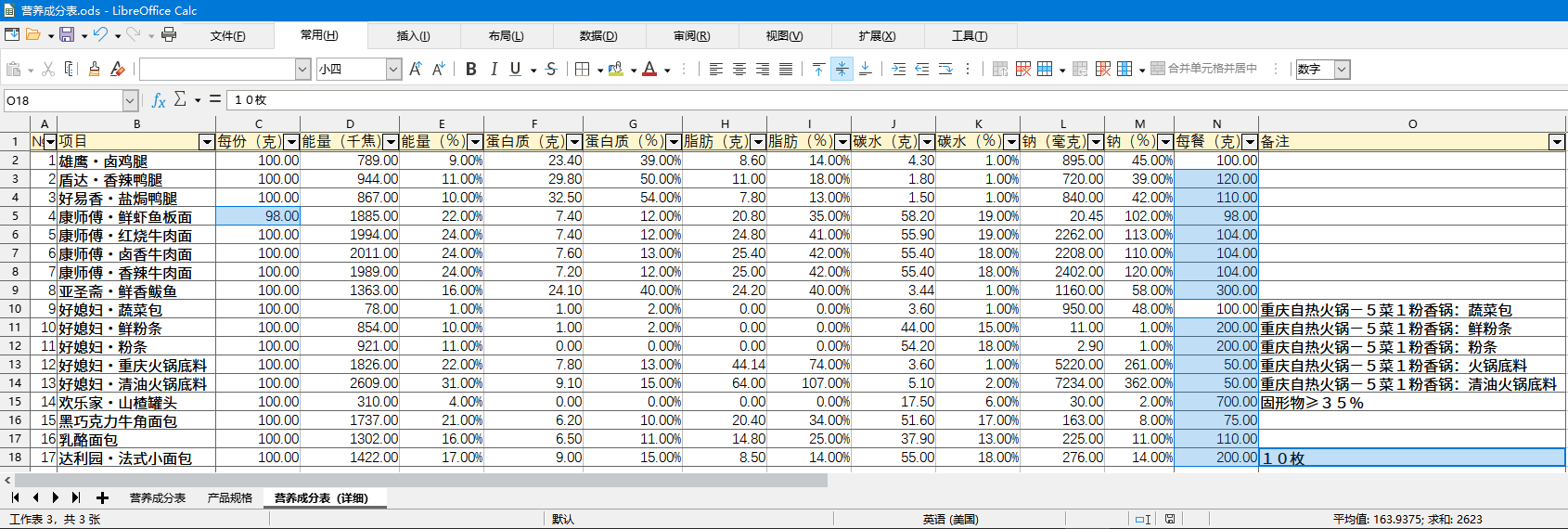This screenshot has width=1568, height=529.
Task: Click the formula input line
Action: [895, 100]
